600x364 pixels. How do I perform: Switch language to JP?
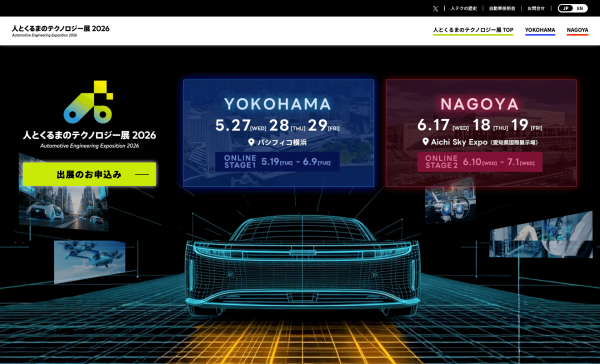(x=566, y=8)
